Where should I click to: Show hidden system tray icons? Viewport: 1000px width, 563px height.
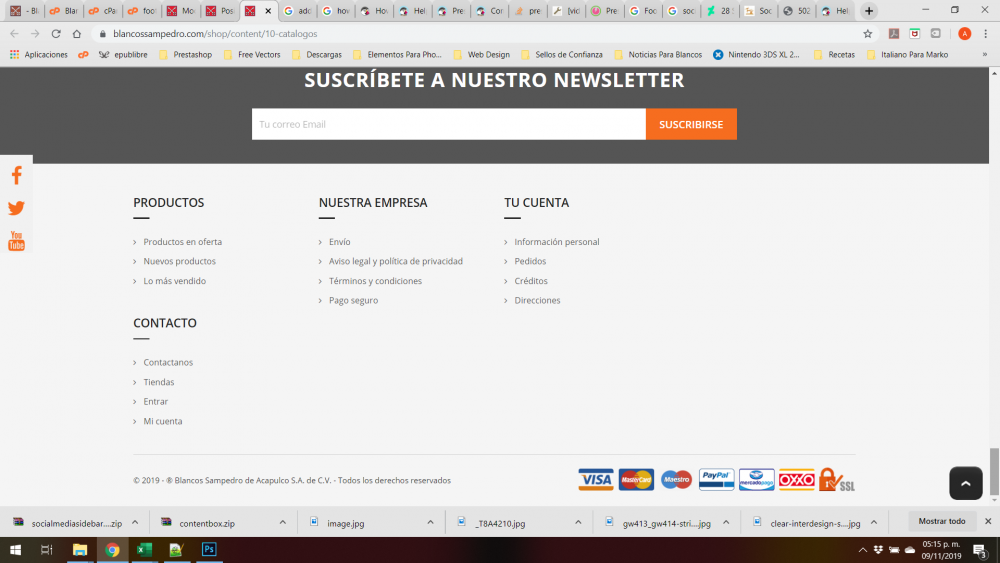(x=862, y=550)
